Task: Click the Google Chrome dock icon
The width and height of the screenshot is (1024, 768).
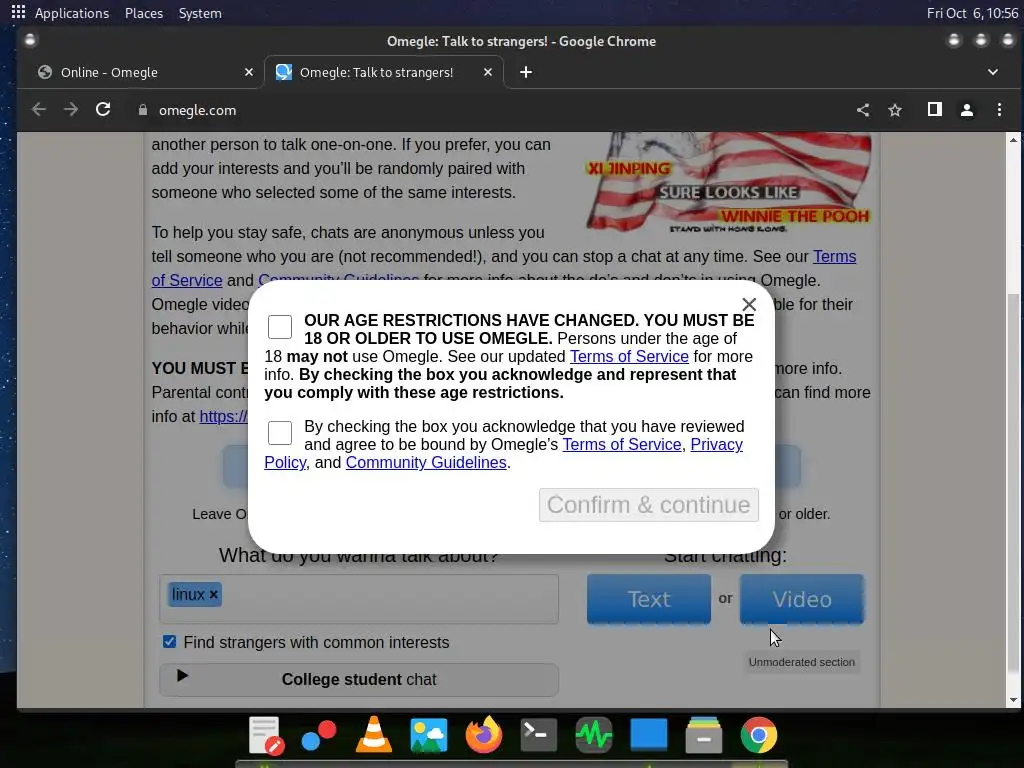Action: (x=759, y=735)
